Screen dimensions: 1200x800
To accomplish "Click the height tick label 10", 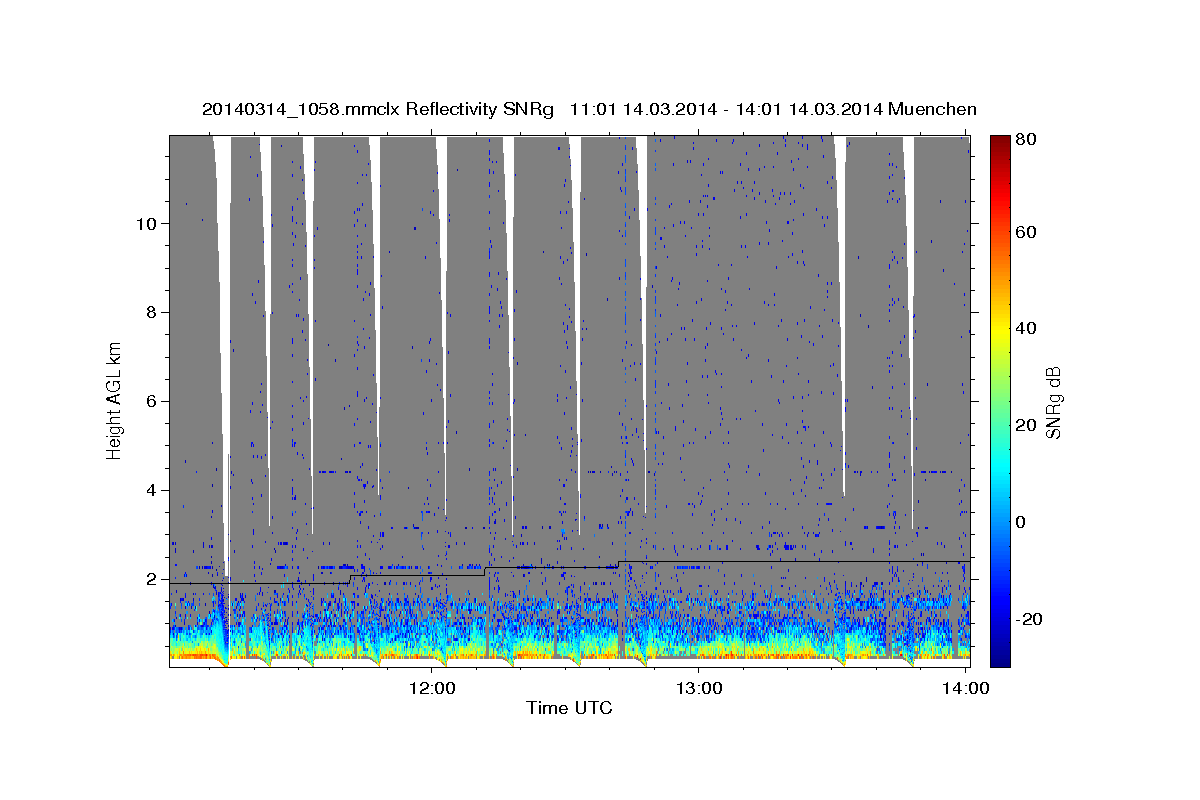I will [x=148, y=223].
